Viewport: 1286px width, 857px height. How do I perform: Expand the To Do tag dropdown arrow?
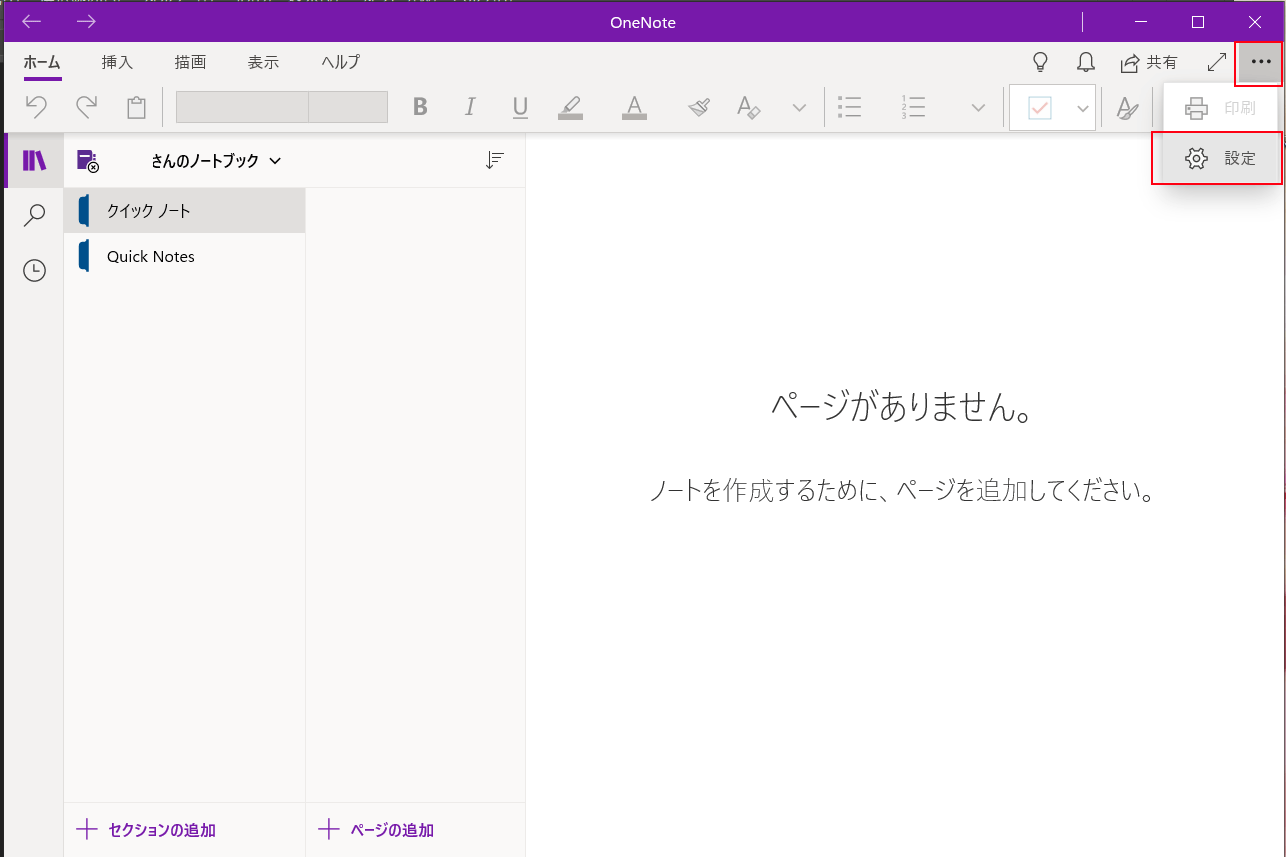tap(1082, 108)
